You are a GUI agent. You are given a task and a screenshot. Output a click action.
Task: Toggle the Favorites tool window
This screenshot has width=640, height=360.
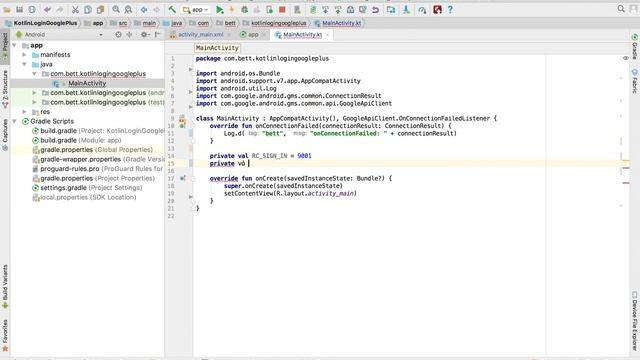pyautogui.click(x=5, y=336)
